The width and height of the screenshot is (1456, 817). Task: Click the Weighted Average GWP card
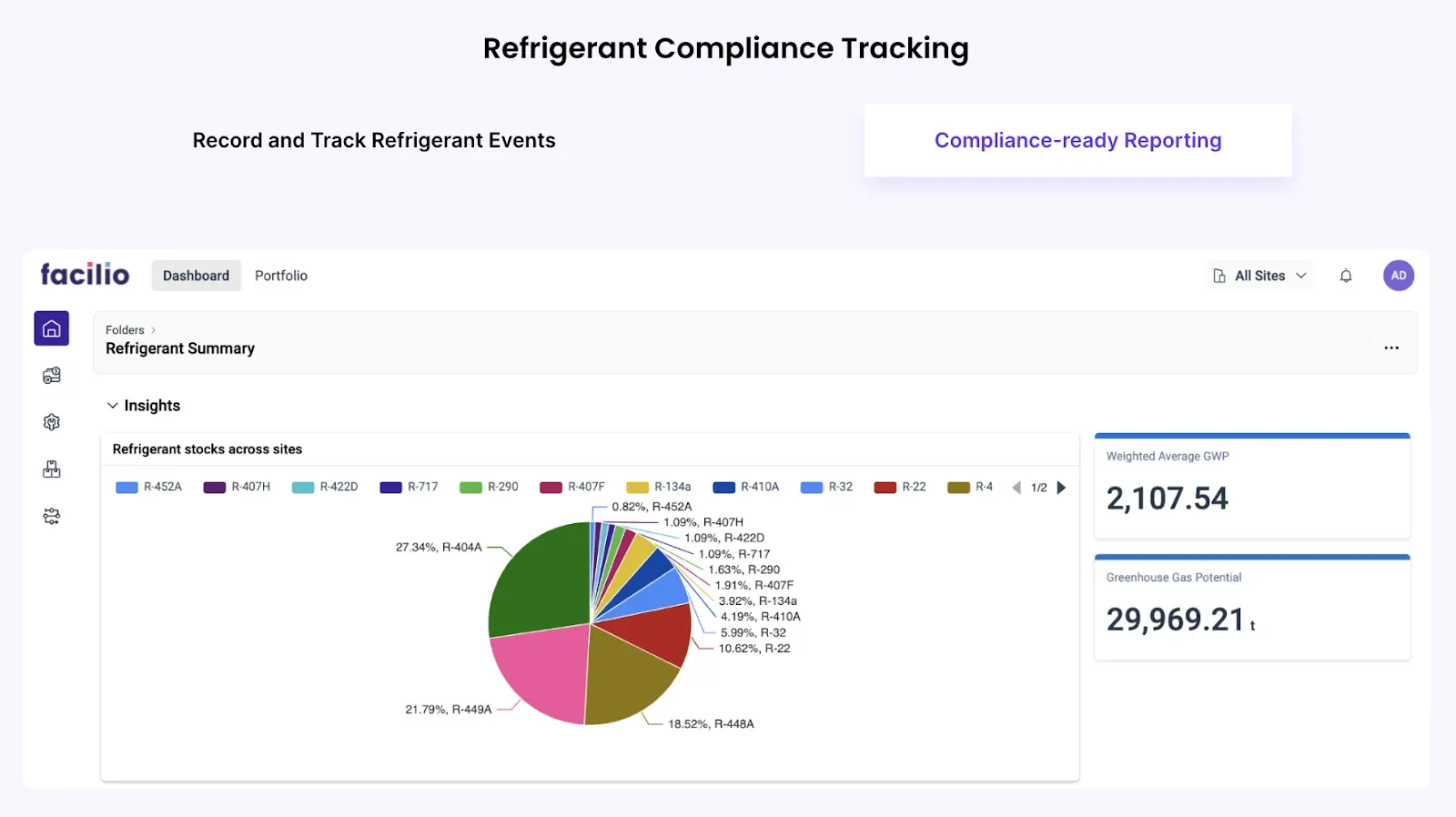[x=1252, y=487]
